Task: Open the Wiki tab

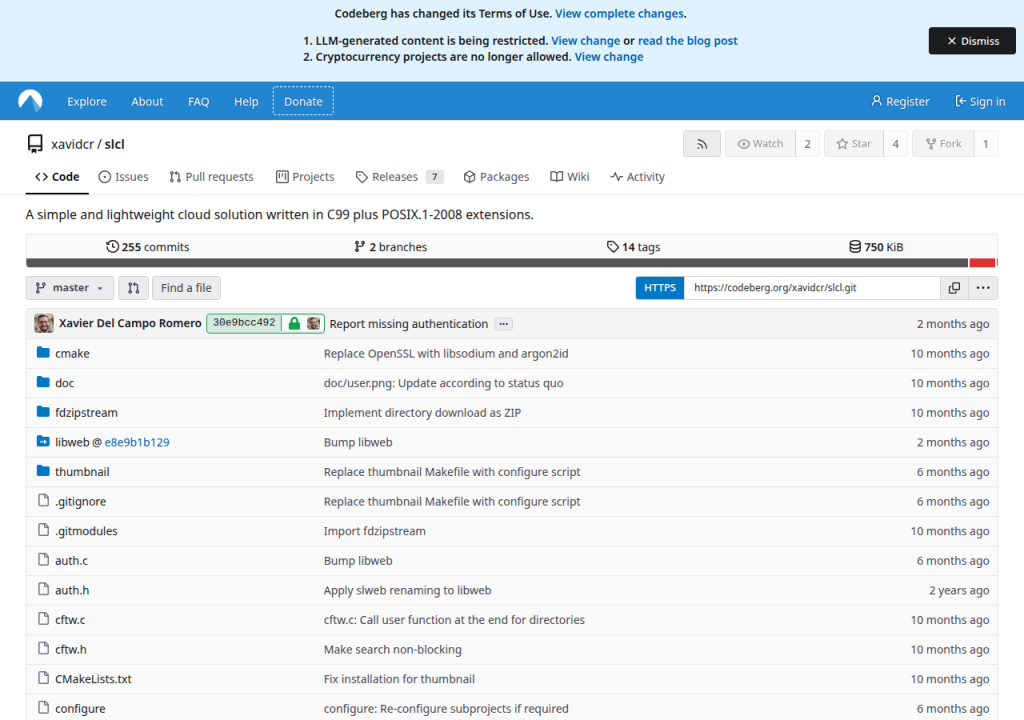Action: [x=569, y=177]
